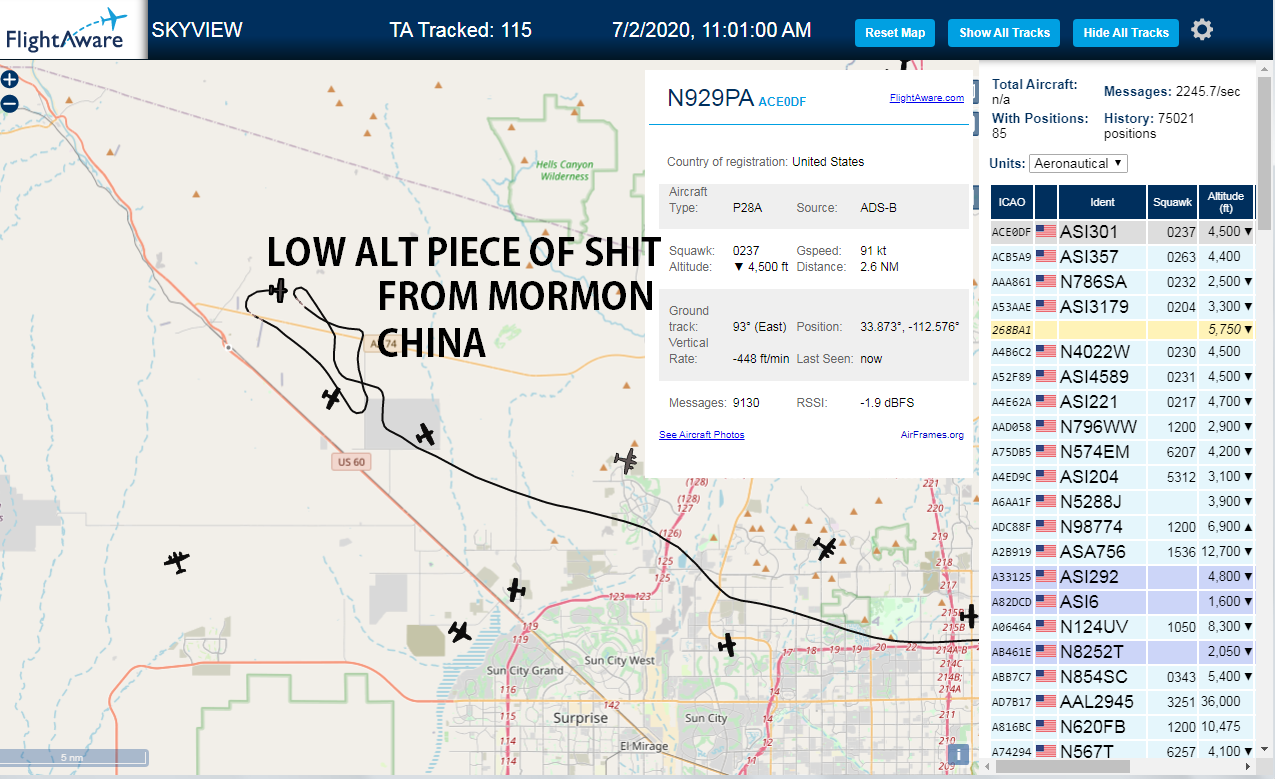The height and width of the screenshot is (779, 1275).
Task: Select the N786SA row in aircraft table
Action: [x=1122, y=282]
